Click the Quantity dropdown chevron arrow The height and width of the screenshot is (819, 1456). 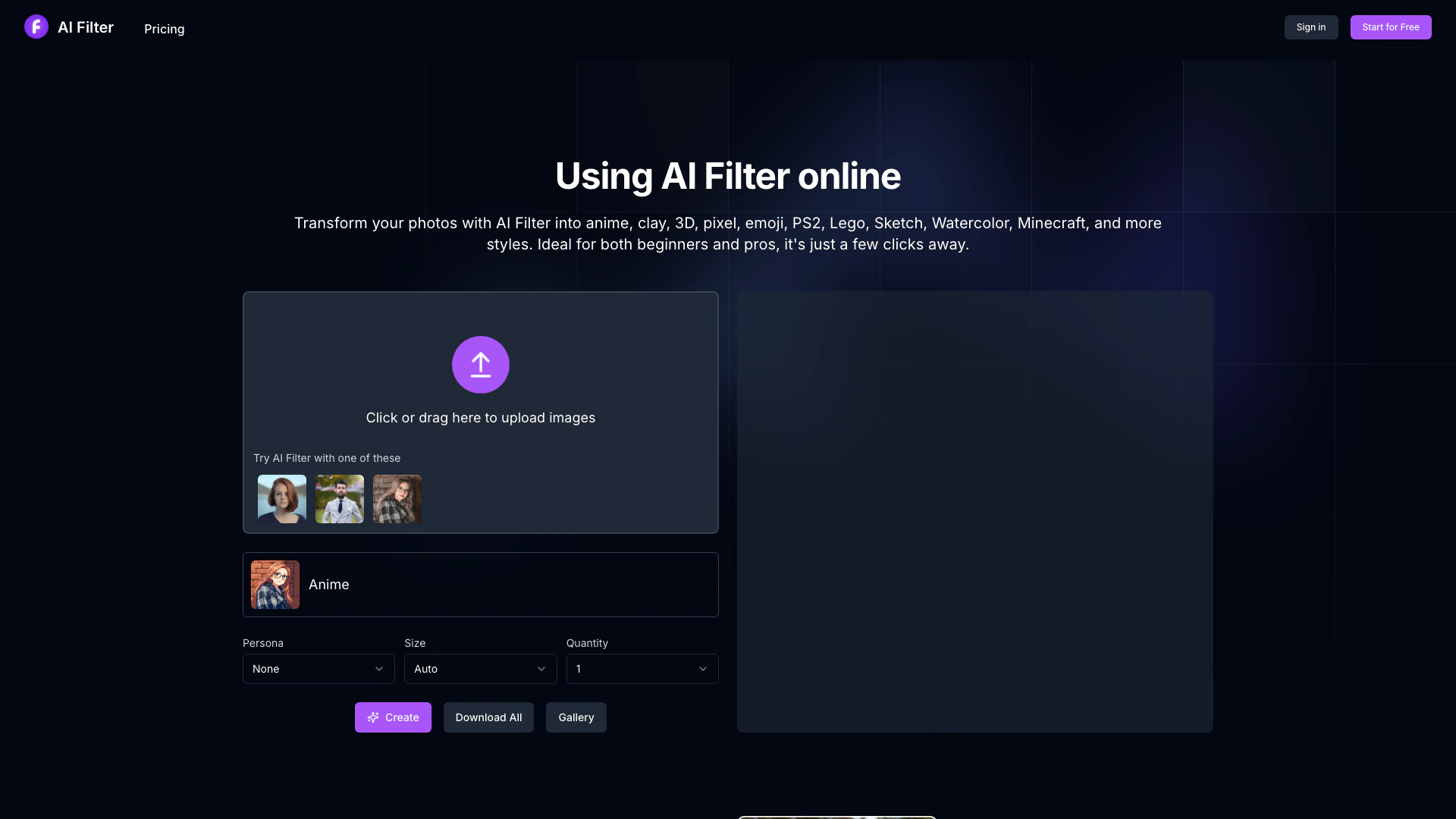[703, 669]
